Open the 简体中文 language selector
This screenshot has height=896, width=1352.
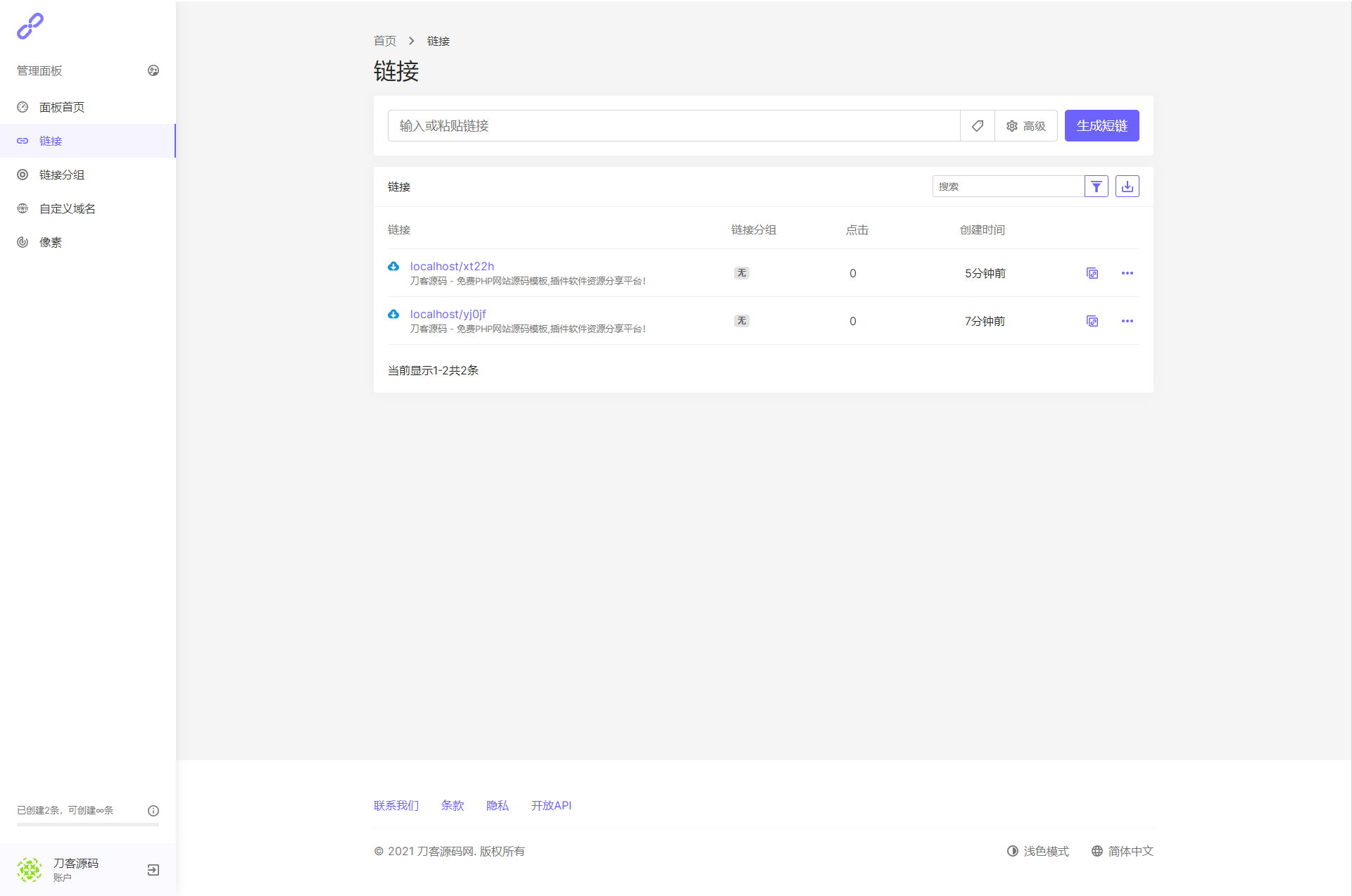click(x=1123, y=851)
